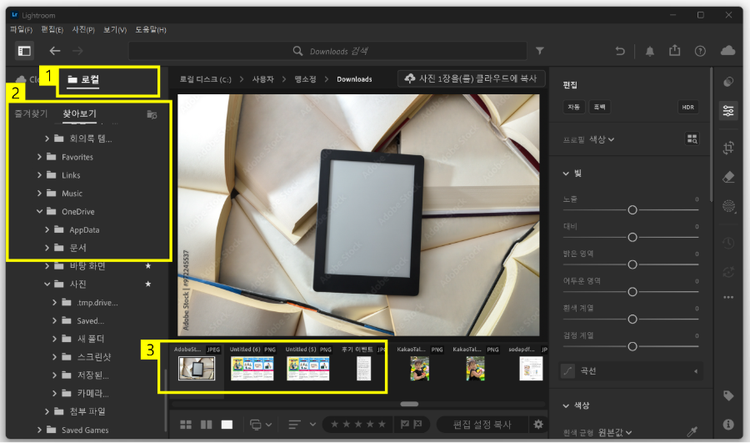Toggle HDR editing mode

tap(688, 107)
